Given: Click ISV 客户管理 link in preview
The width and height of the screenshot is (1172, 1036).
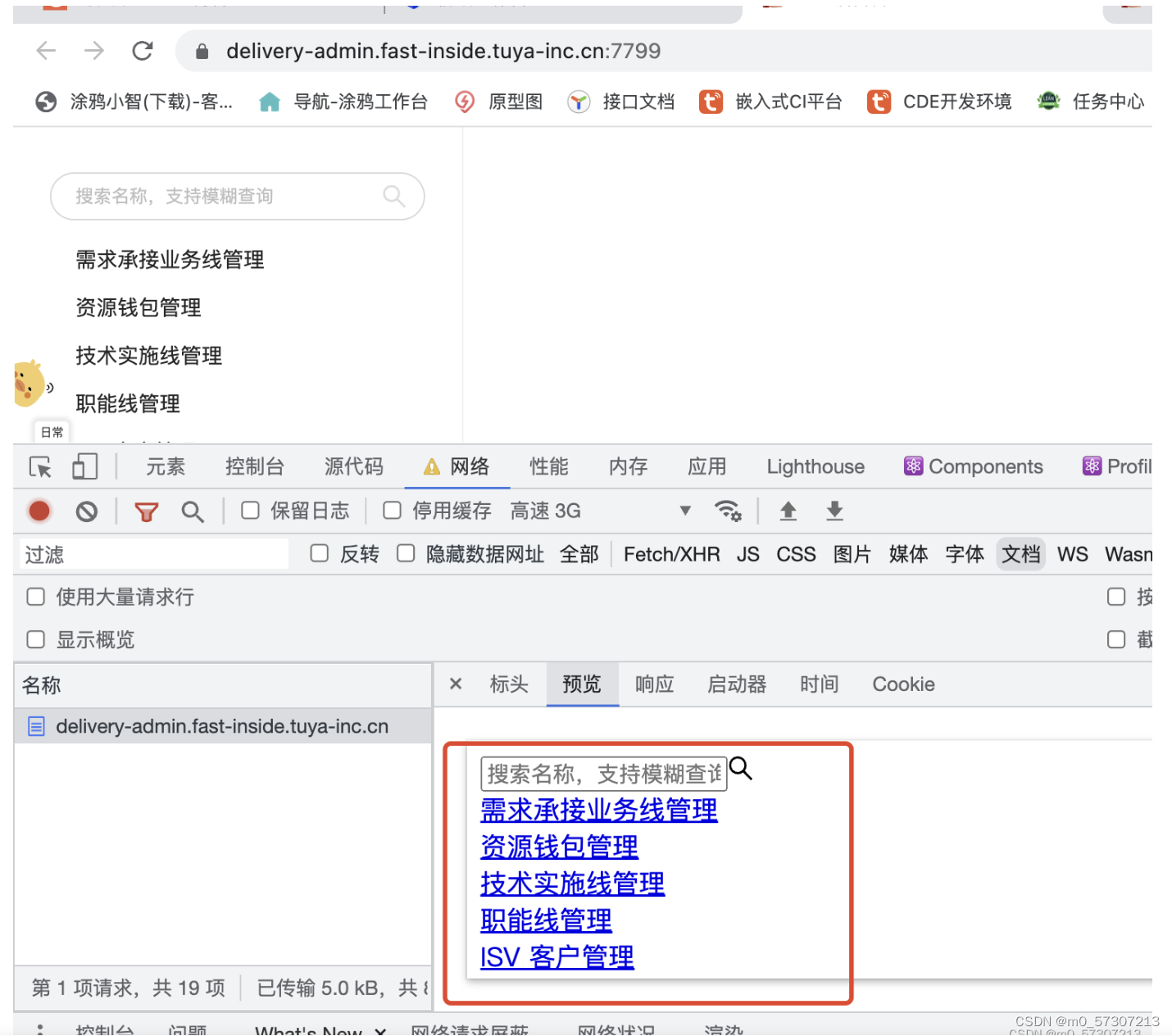Looking at the screenshot, I should (557, 956).
